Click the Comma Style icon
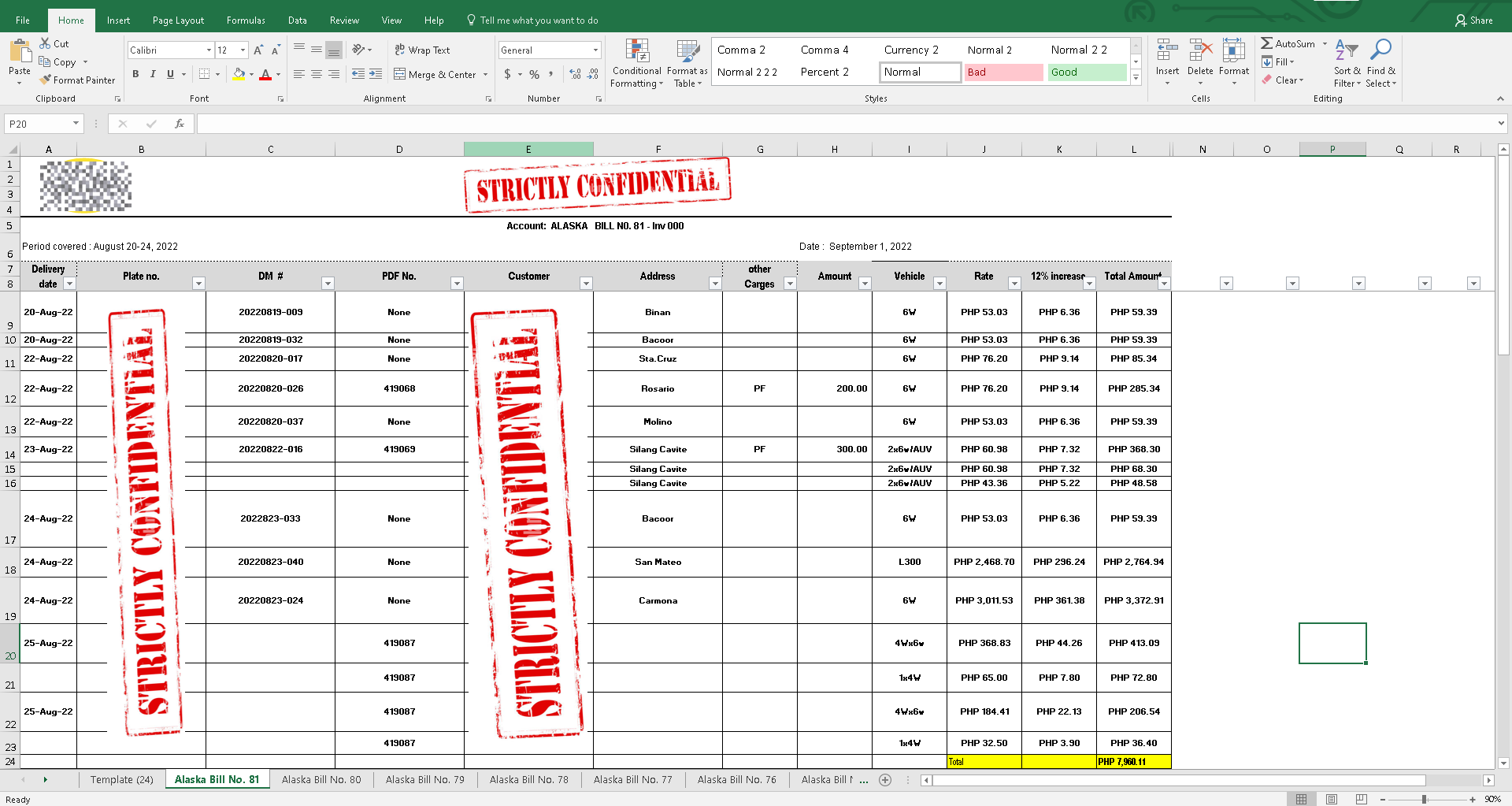Screen dimensions: 1512x806 (x=551, y=74)
